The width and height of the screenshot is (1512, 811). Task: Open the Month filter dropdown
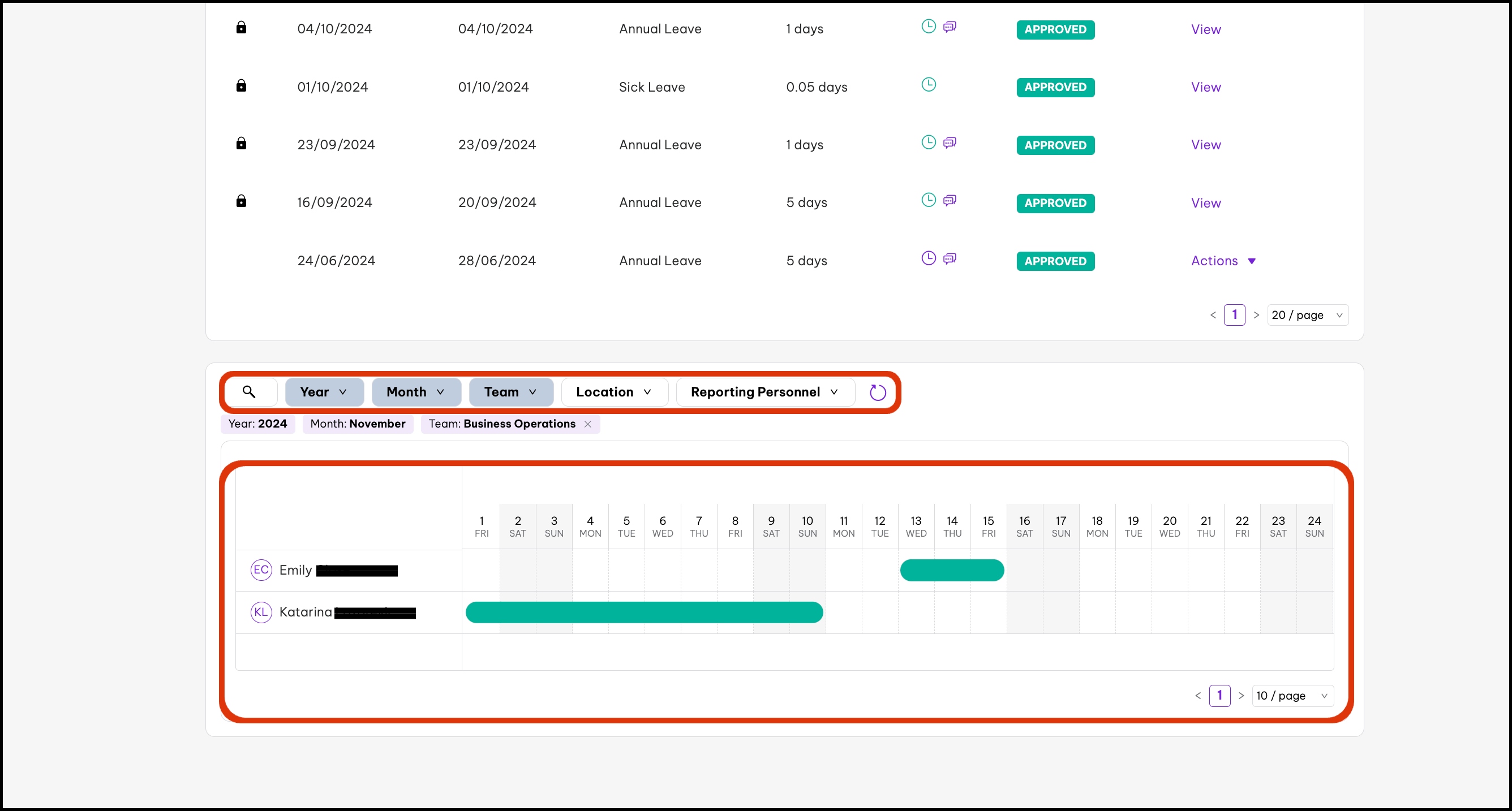(x=415, y=392)
